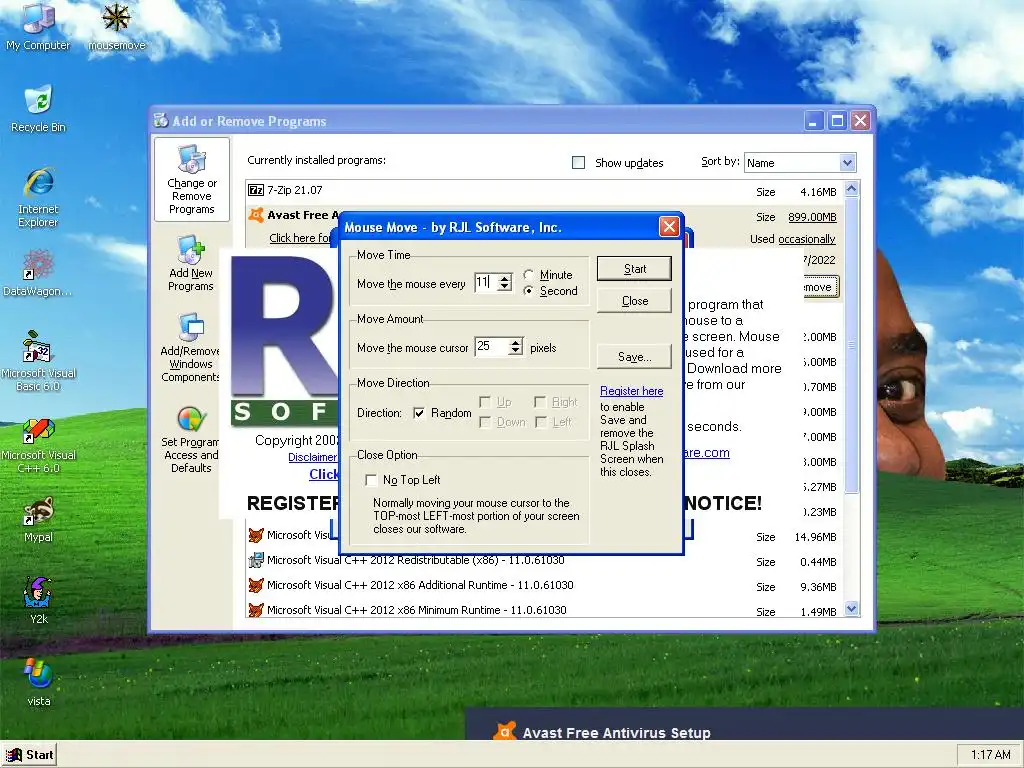Select Visual C++ 2012 Redistributable (x86) icon
Screen dimensions: 1024x768
pyautogui.click(x=256, y=560)
